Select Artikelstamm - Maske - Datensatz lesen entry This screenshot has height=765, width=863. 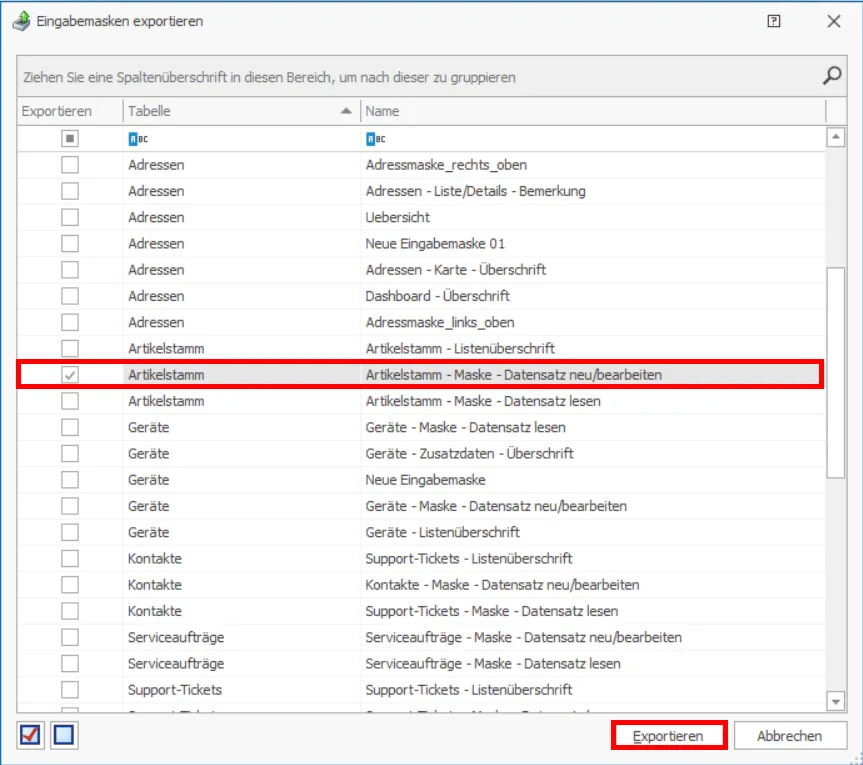click(x=483, y=401)
